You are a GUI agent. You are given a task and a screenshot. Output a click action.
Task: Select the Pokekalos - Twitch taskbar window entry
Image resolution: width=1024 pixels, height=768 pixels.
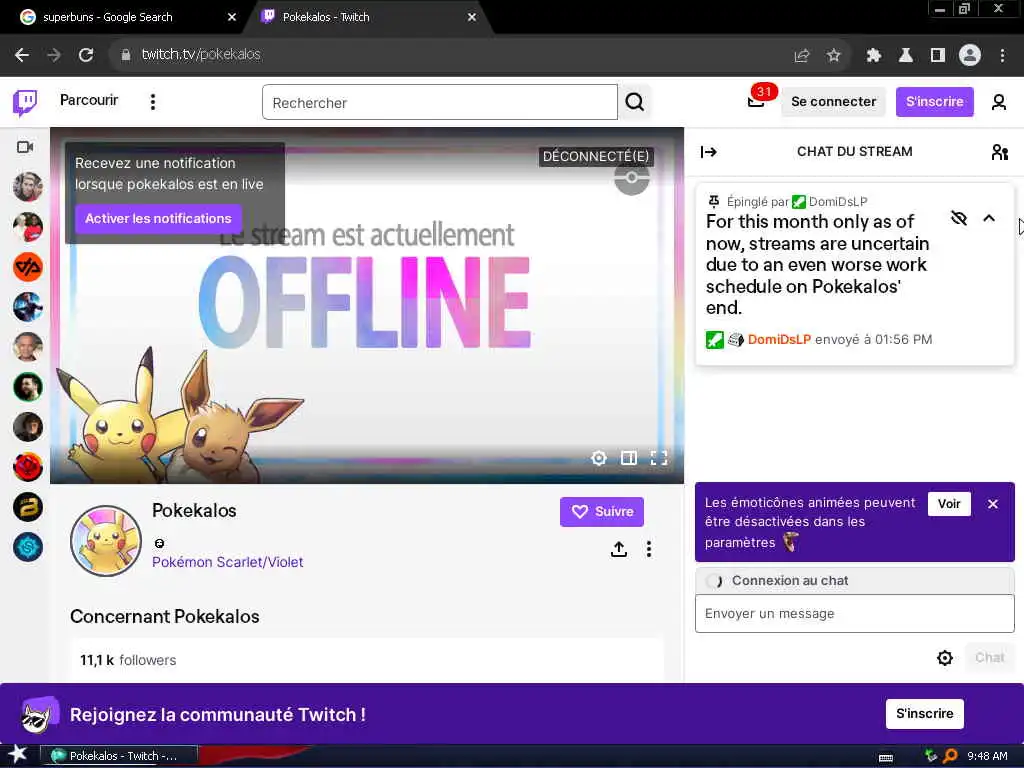point(119,756)
